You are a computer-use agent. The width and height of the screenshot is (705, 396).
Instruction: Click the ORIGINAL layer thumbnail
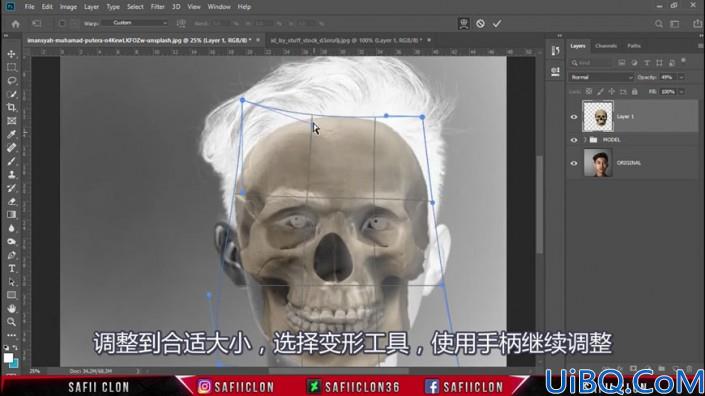click(598, 163)
